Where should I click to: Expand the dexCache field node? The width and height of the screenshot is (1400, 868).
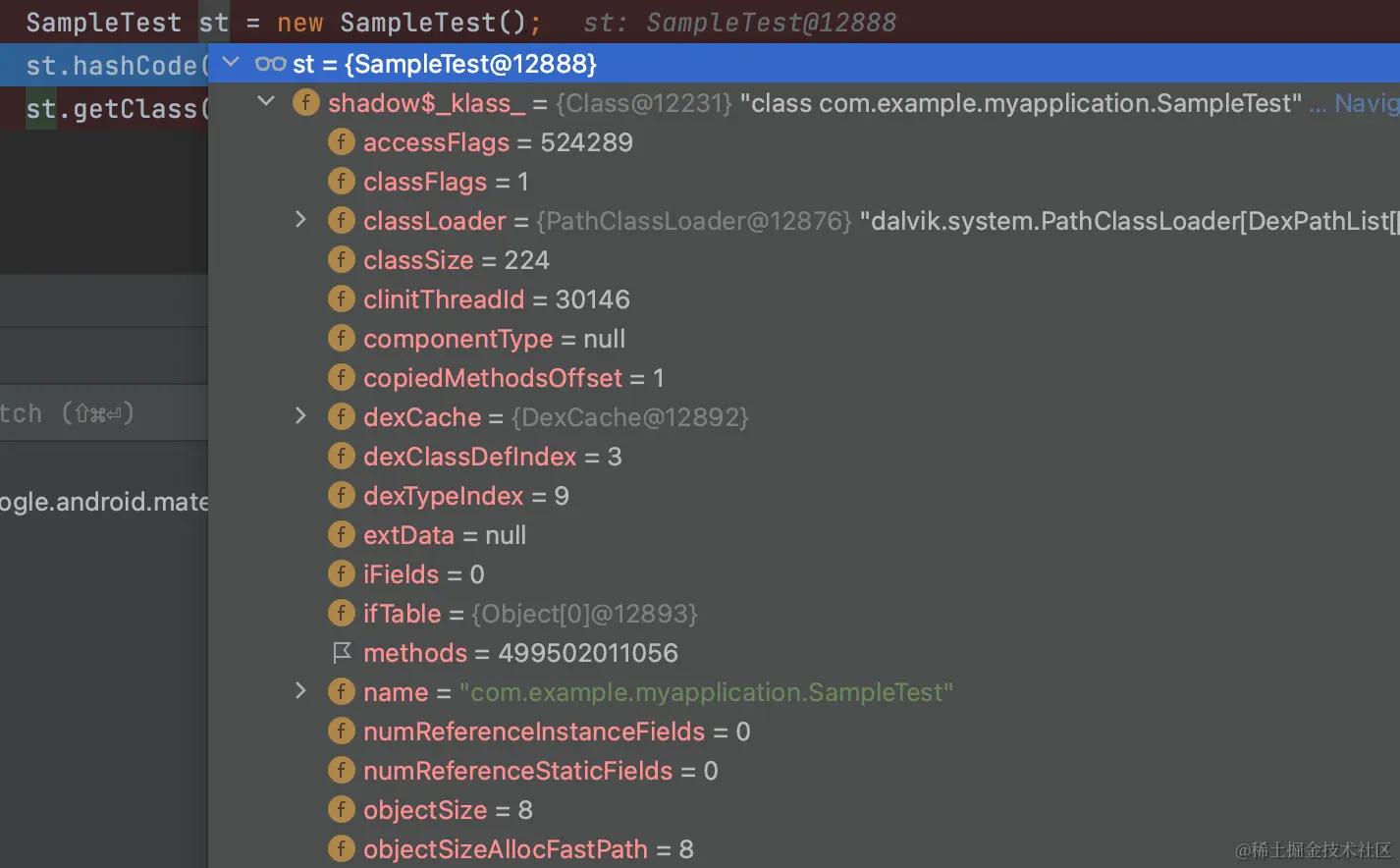(300, 416)
